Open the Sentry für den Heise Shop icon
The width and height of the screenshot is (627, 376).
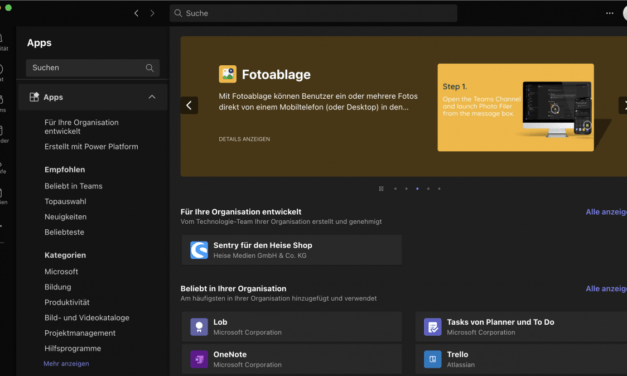[199, 250]
